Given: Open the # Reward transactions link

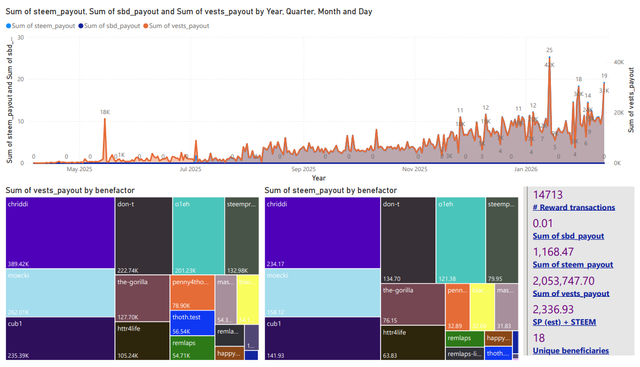Looking at the screenshot, I should click(573, 207).
